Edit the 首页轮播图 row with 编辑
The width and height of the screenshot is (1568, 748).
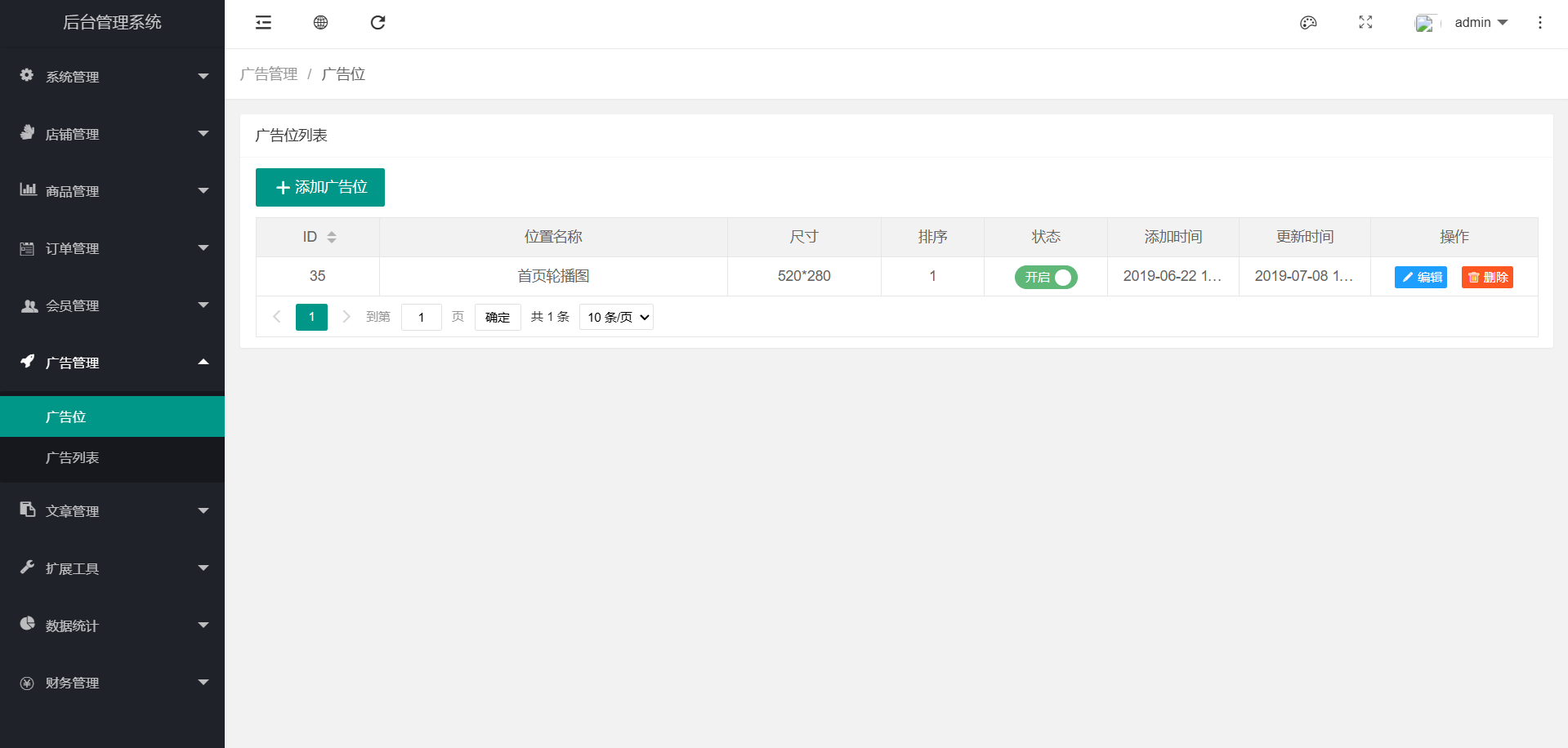[1421, 278]
